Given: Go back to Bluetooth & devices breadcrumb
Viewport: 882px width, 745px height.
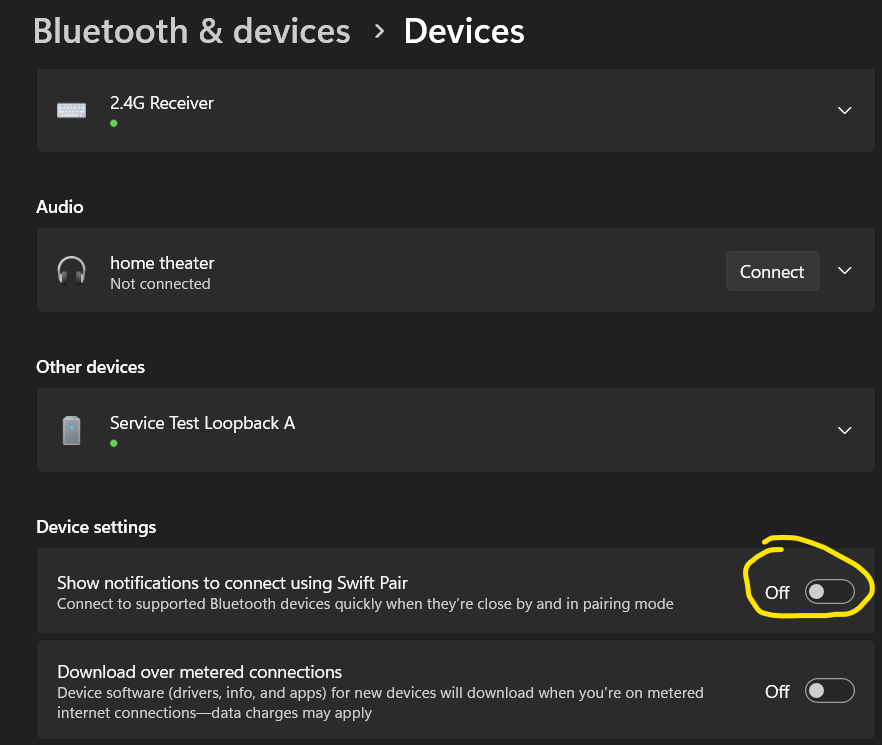Looking at the screenshot, I should tap(192, 31).
